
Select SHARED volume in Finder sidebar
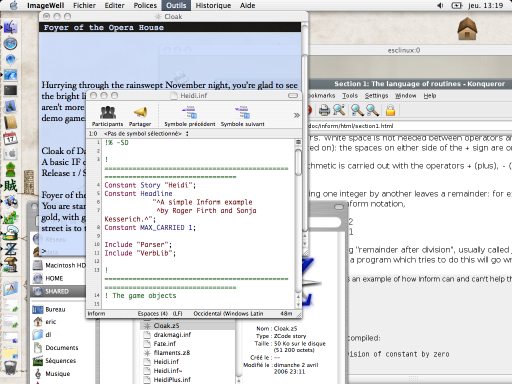click(59, 291)
